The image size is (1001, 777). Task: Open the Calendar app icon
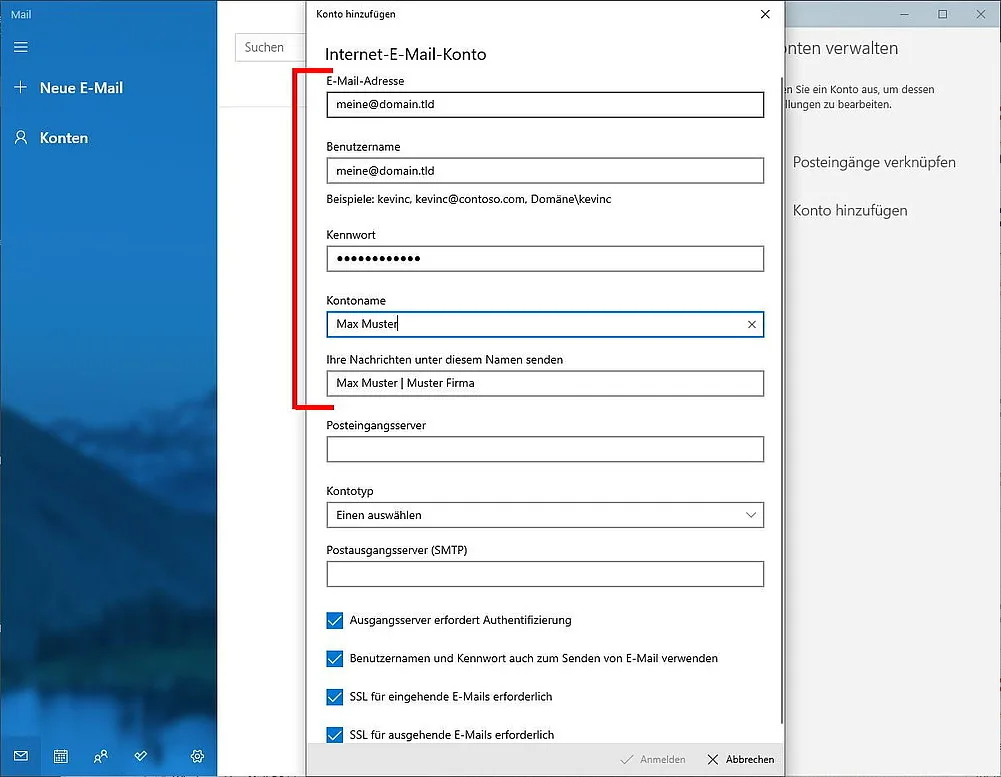click(x=61, y=757)
